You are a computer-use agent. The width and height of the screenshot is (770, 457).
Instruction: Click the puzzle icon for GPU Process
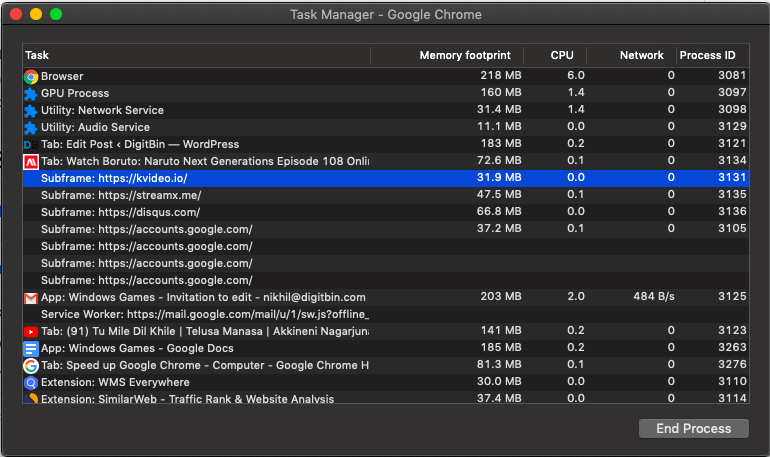point(31,93)
